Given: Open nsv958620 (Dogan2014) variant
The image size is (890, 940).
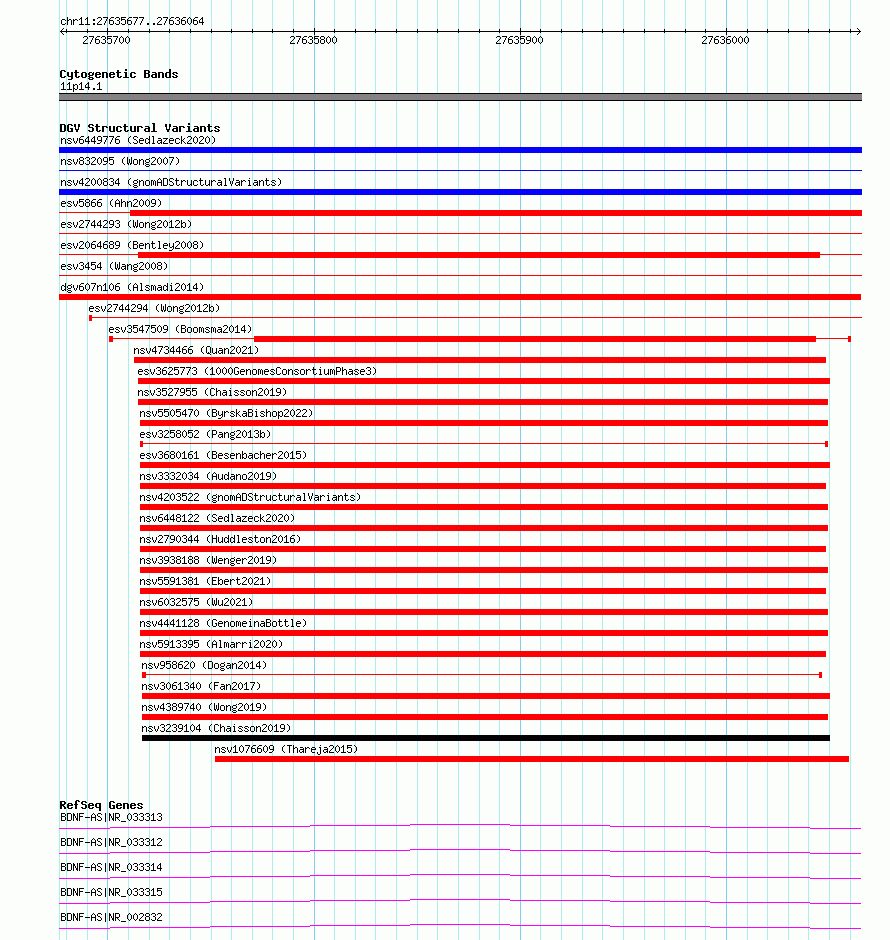Looking at the screenshot, I should (x=204, y=665).
